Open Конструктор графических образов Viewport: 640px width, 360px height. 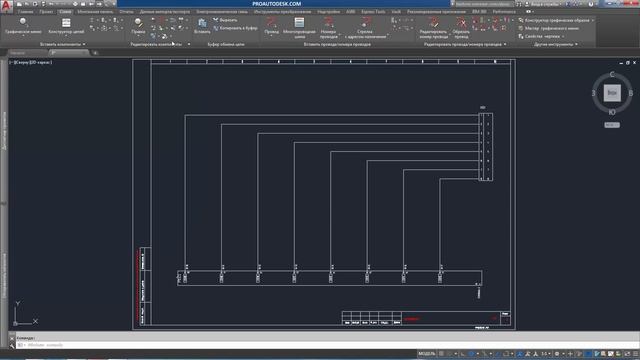554,20
